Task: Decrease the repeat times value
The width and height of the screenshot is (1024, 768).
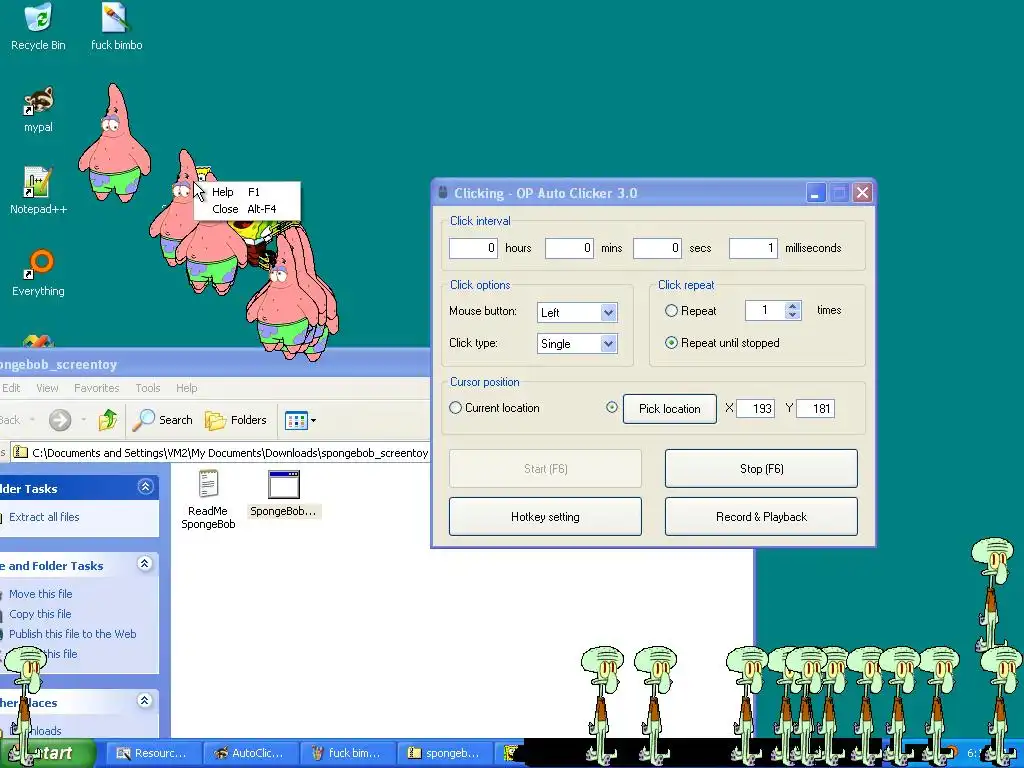Action: (x=793, y=315)
